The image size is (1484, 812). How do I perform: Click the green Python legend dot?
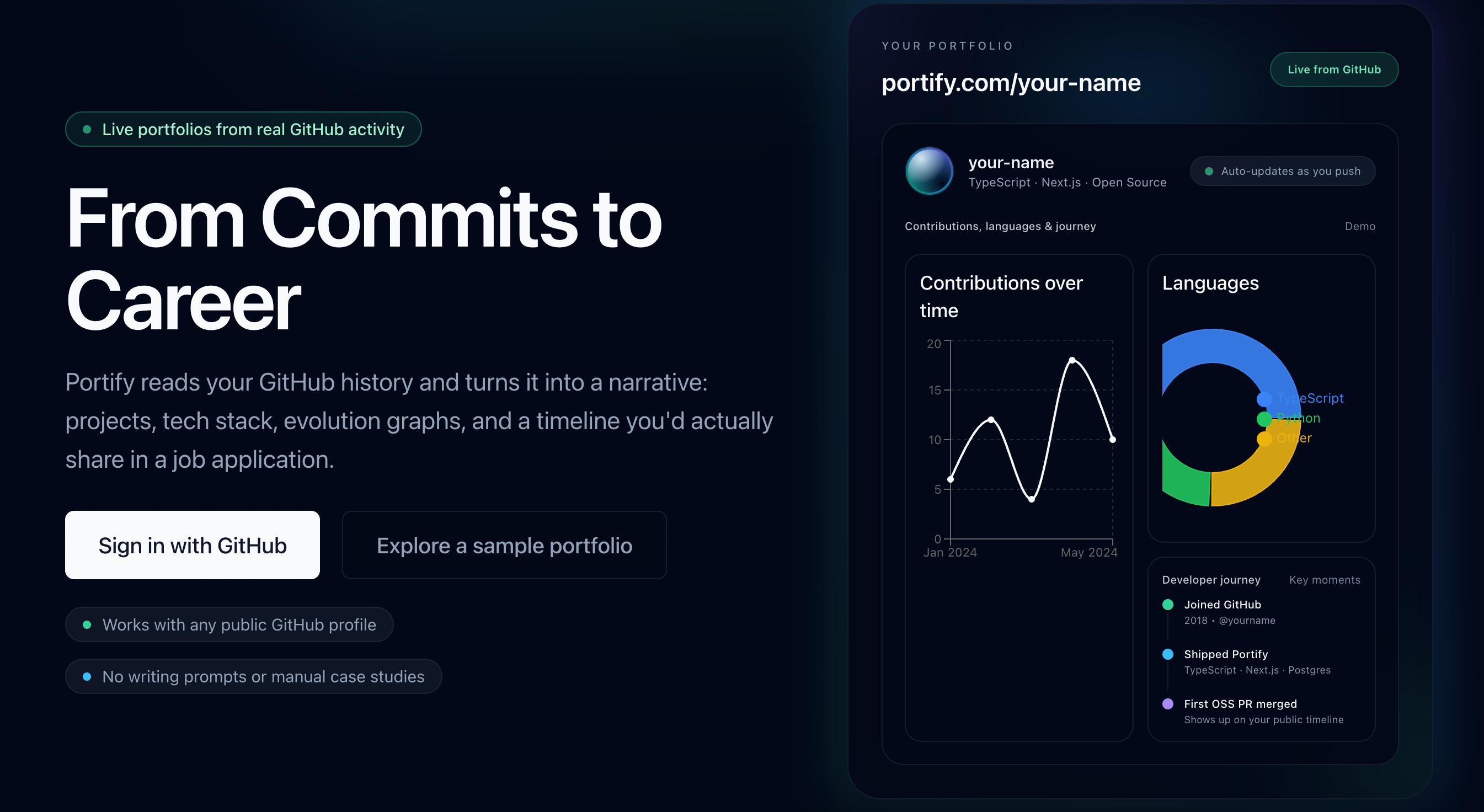(1264, 419)
